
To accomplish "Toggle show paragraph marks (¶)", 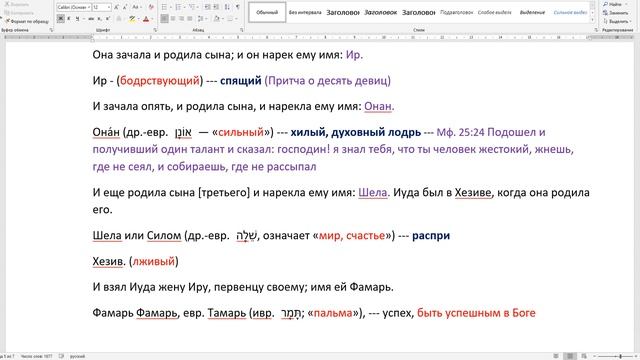I will pyautogui.click(x=237, y=7).
